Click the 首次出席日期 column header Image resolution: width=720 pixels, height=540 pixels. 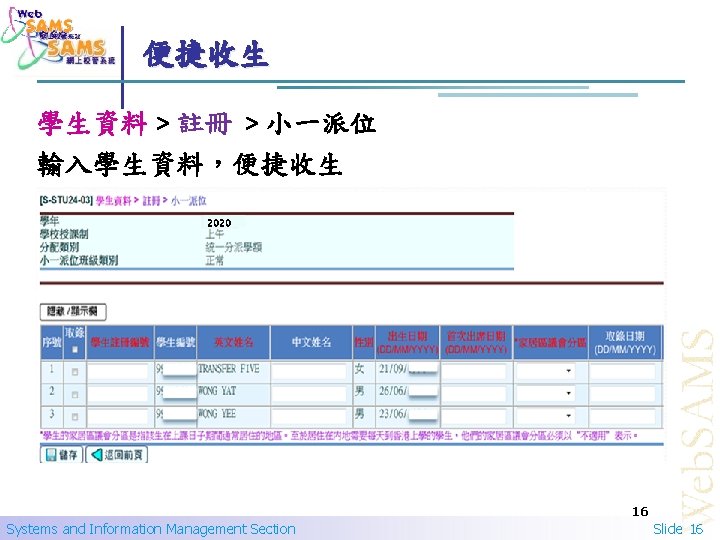click(x=476, y=343)
